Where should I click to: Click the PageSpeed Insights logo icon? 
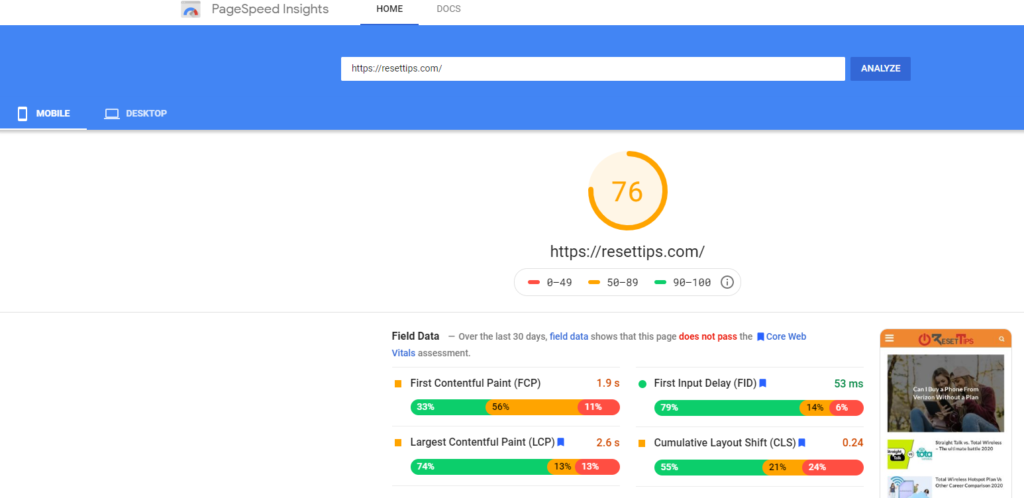click(191, 9)
